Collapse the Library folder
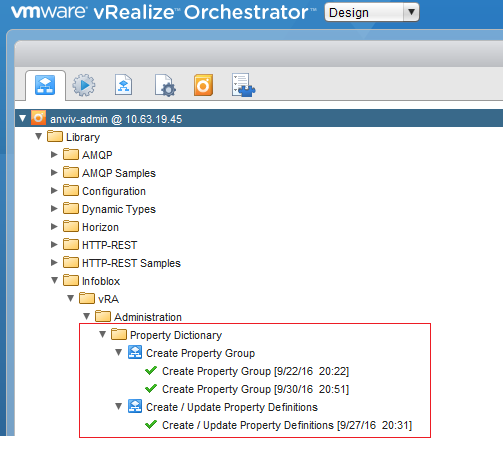The height and width of the screenshot is (451, 503). tap(39, 136)
